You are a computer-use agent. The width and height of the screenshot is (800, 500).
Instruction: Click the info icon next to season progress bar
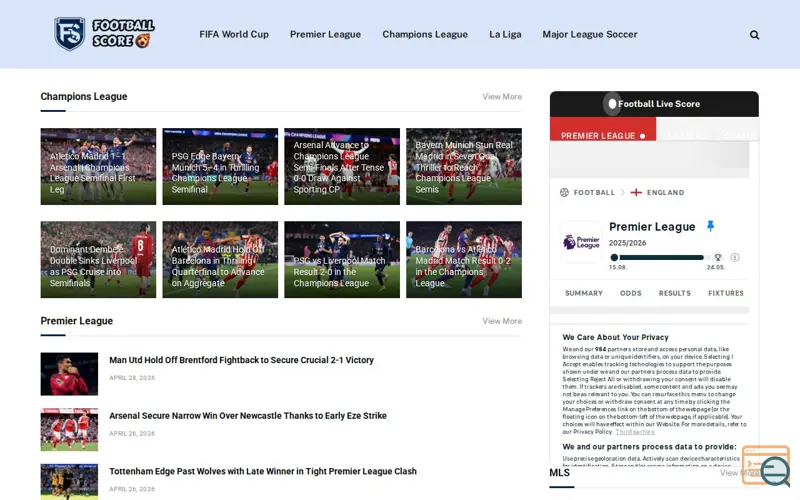click(735, 257)
